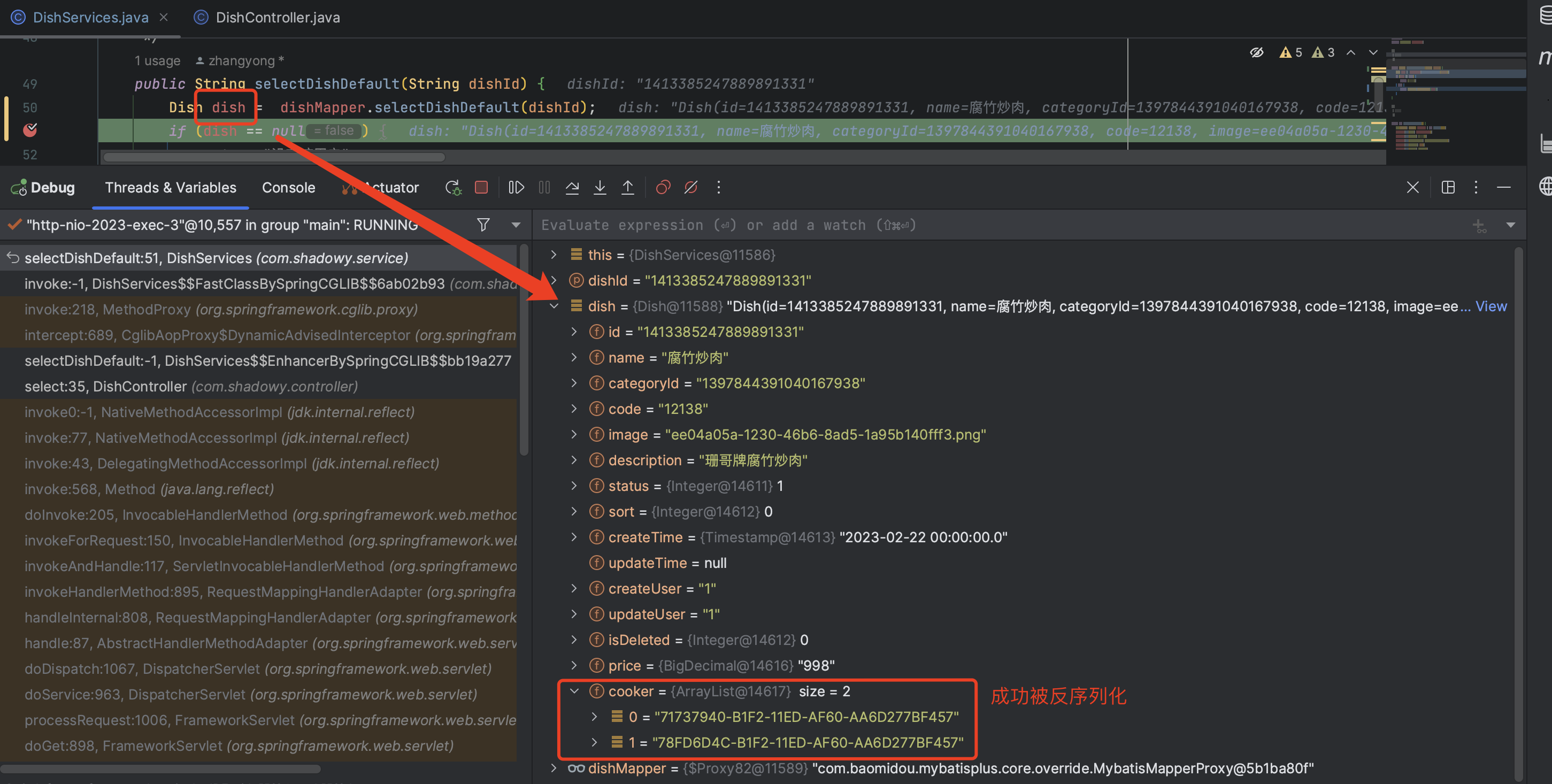Click the Rerun debug icon
Viewport: 1552px width, 784px height.
tap(452, 187)
